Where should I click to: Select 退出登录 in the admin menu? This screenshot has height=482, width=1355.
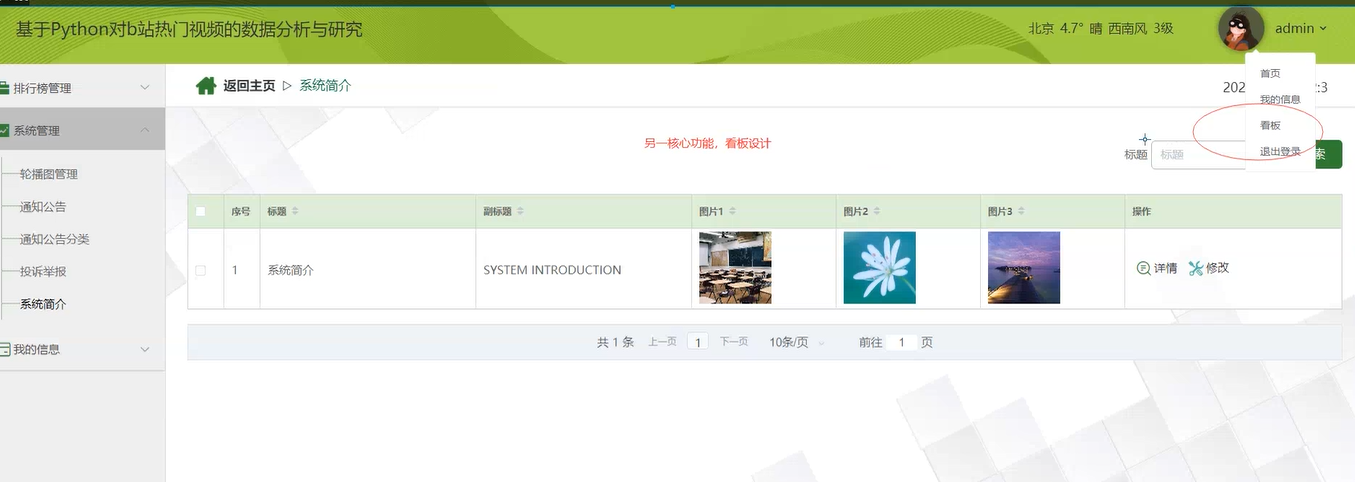(x=1280, y=151)
